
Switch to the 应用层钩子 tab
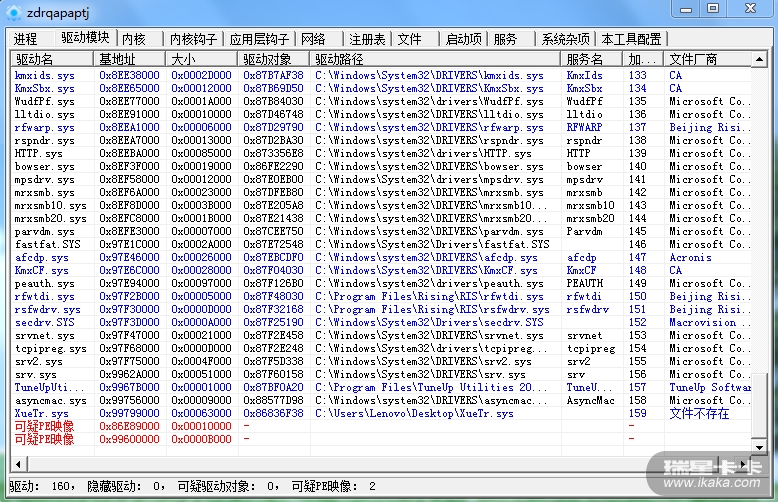259,39
